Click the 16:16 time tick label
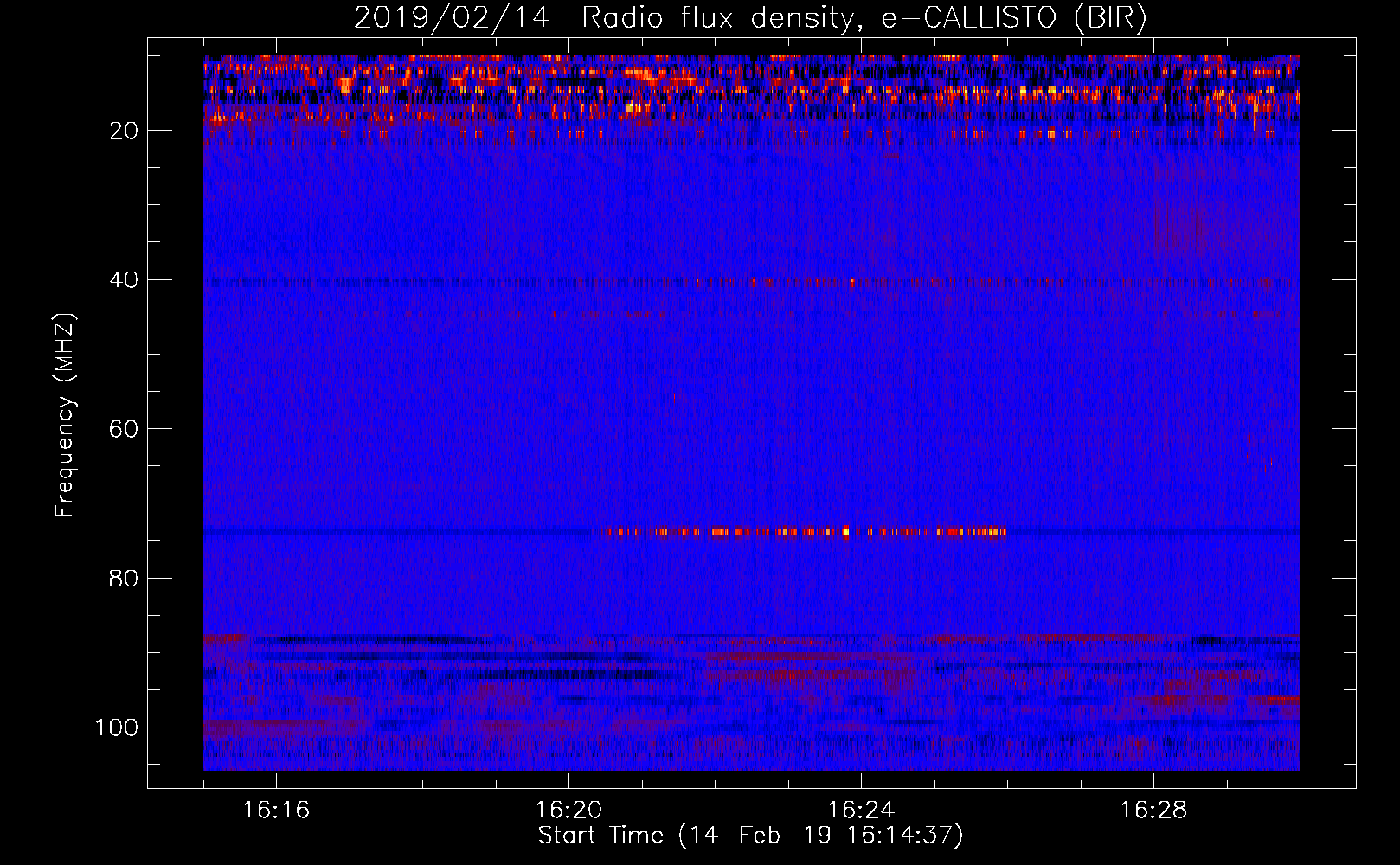 tap(276, 811)
